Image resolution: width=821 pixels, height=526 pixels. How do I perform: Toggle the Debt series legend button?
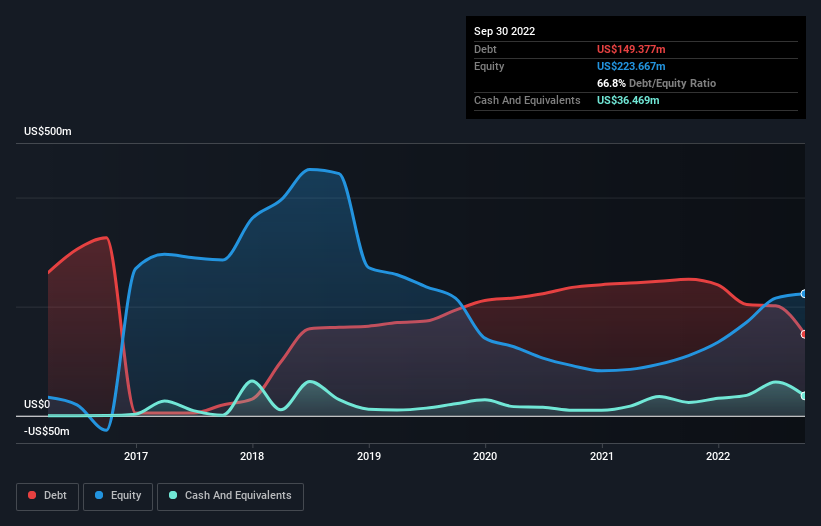(x=48, y=496)
